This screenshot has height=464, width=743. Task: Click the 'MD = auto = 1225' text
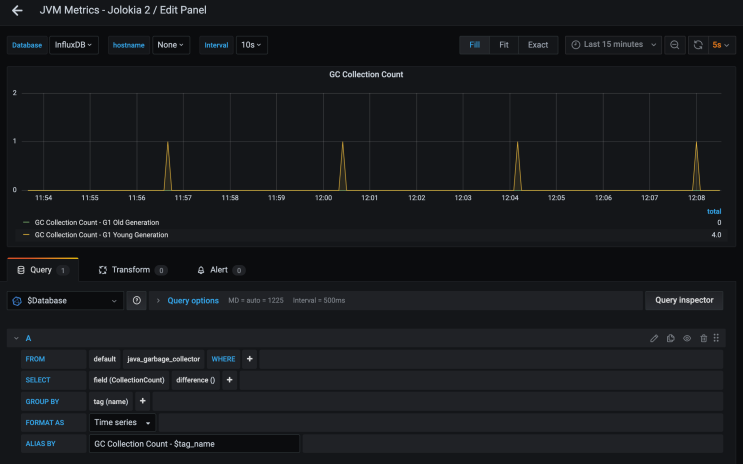point(256,300)
